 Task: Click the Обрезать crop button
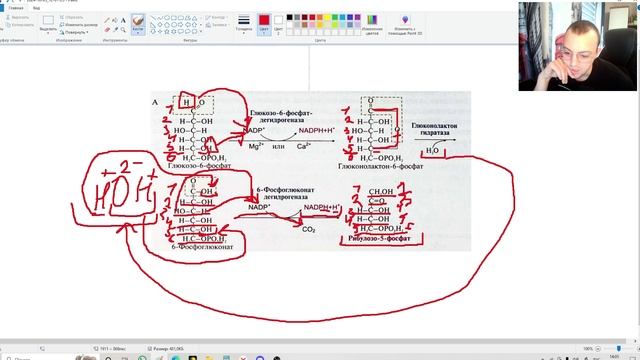click(71, 17)
